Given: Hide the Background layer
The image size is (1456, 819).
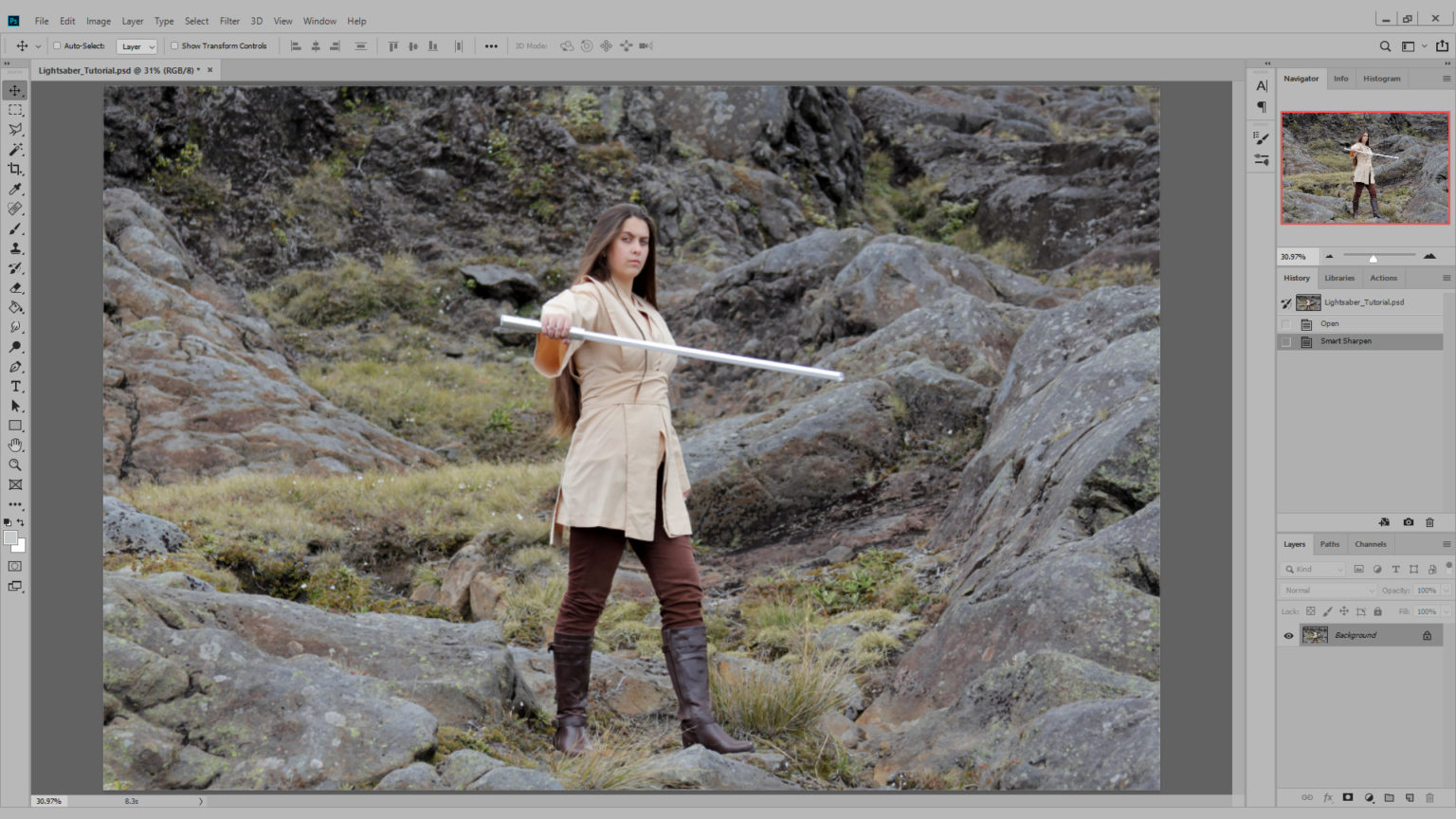Looking at the screenshot, I should (x=1287, y=635).
